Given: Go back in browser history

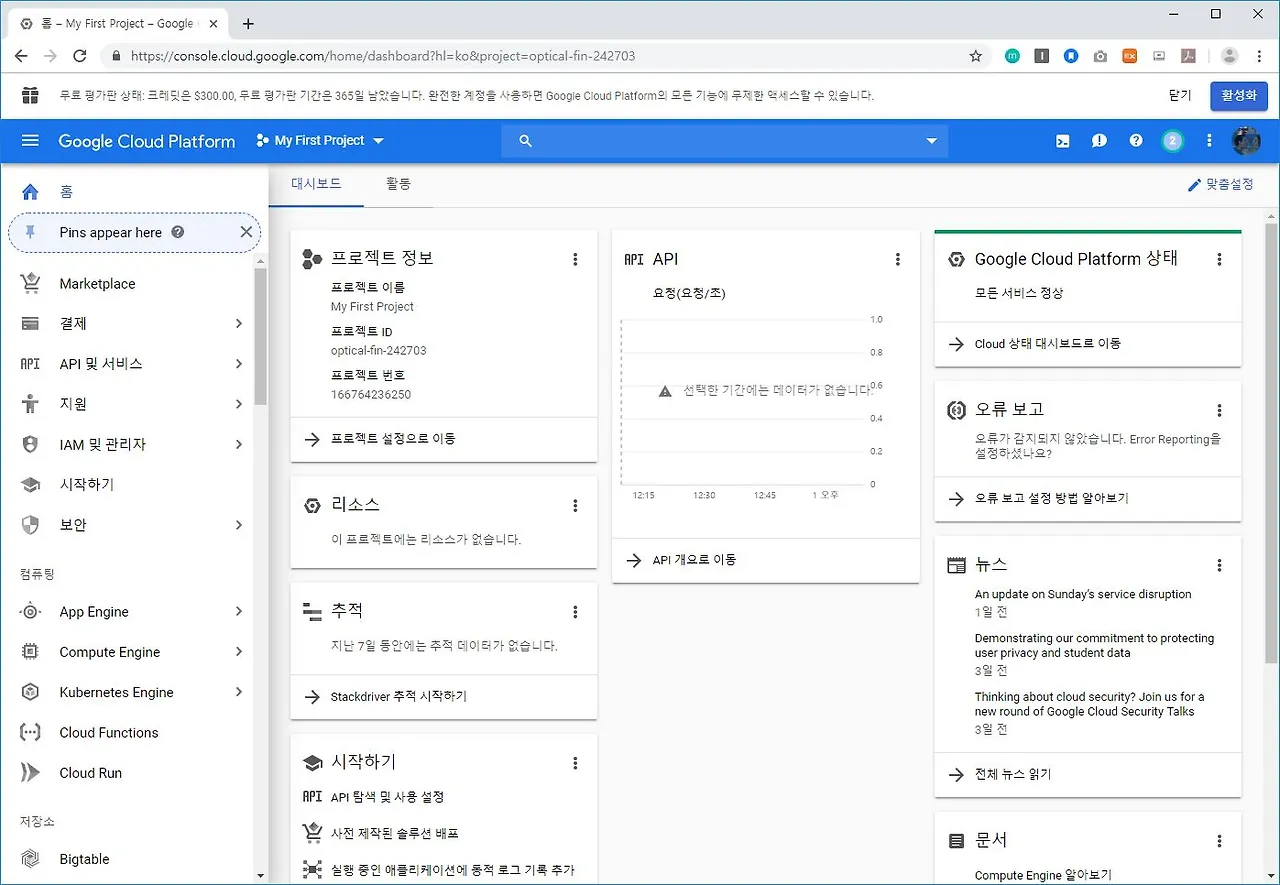Looking at the screenshot, I should (21, 56).
